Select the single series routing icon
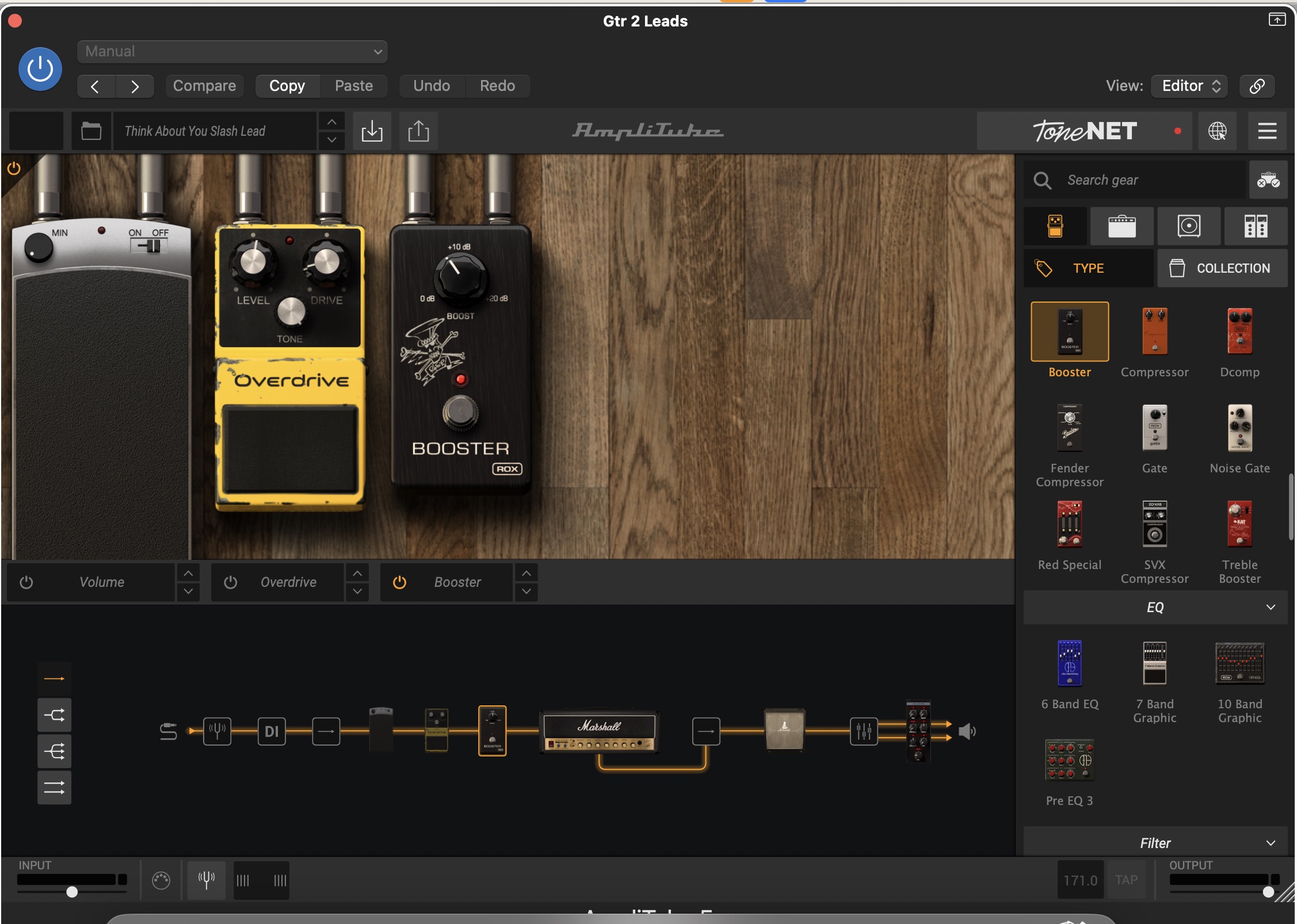The width and height of the screenshot is (1297, 924). [x=54, y=679]
